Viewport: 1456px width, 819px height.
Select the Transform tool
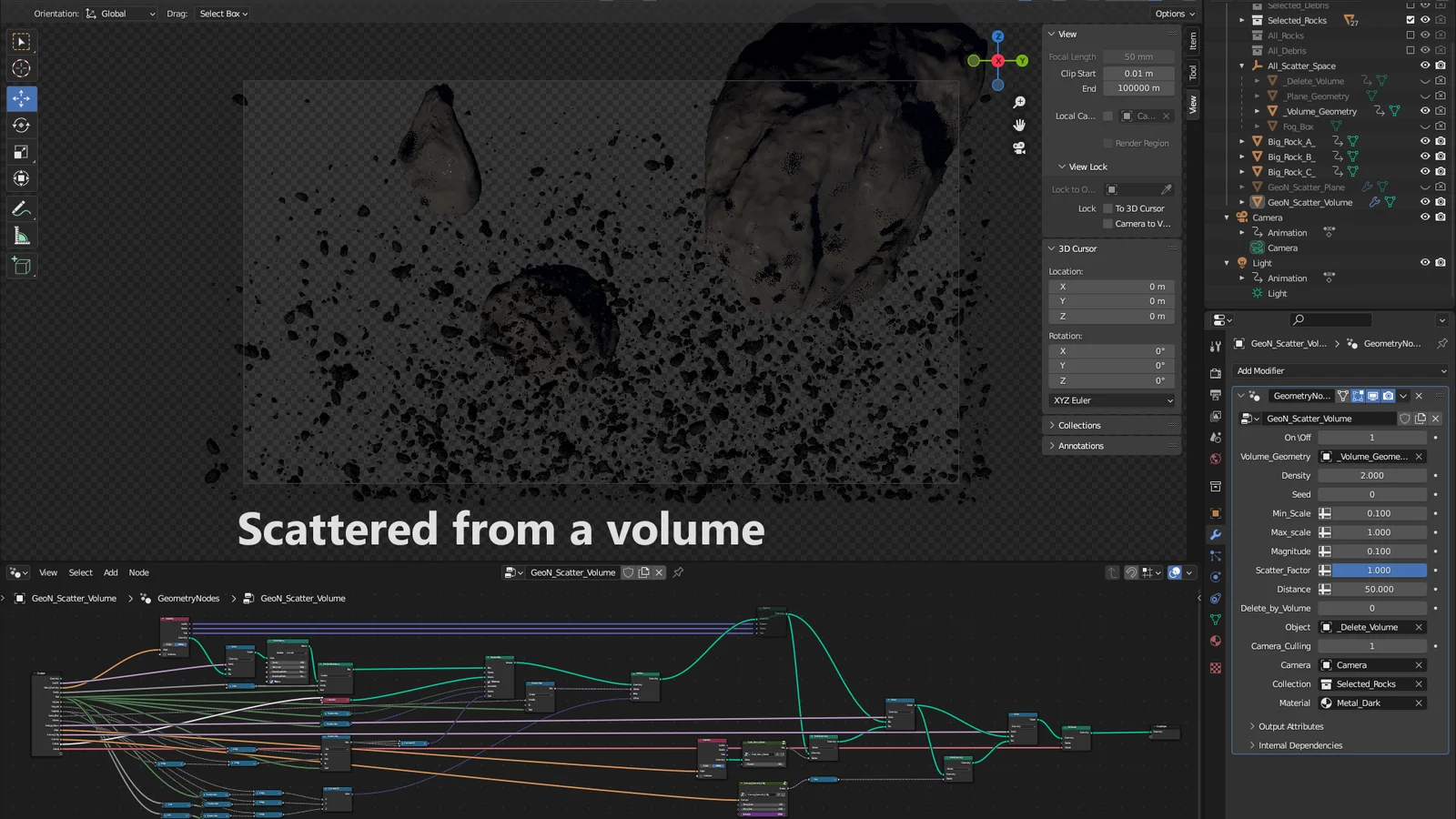coord(22,178)
